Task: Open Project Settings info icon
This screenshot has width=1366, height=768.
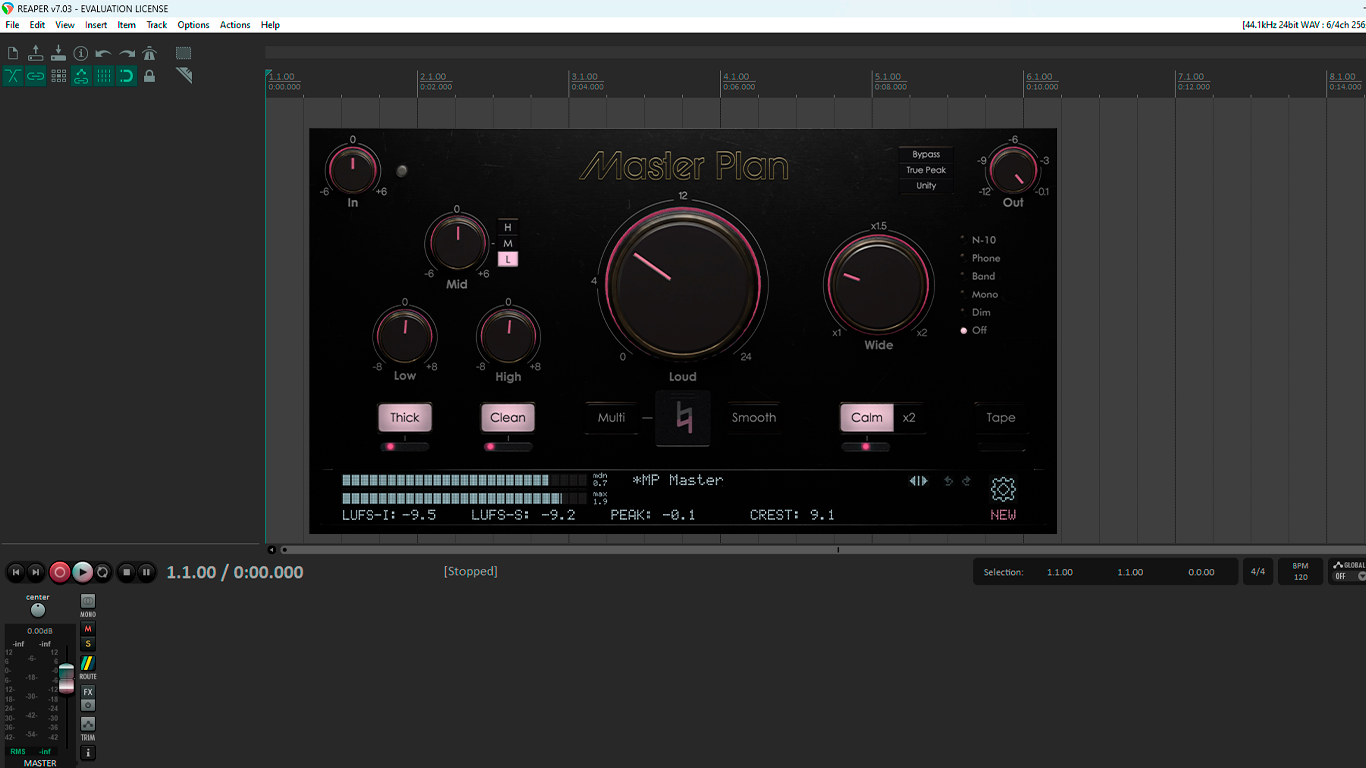Action: coord(81,53)
